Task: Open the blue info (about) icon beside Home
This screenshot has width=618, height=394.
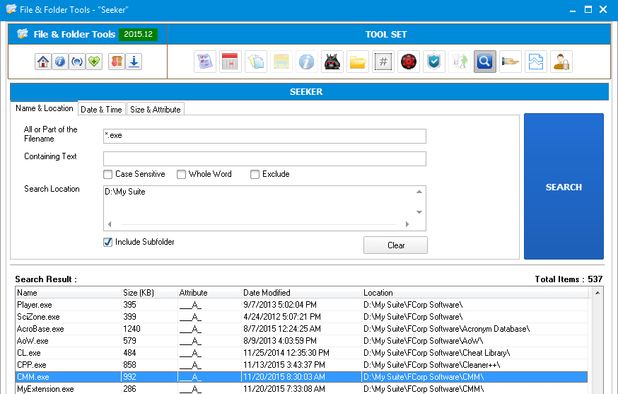Action: [60, 61]
